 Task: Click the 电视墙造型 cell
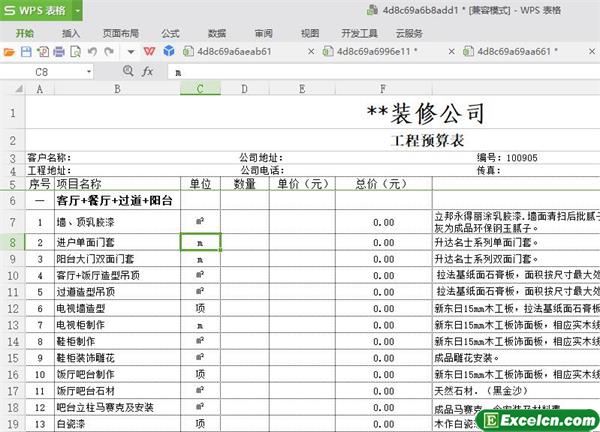[x=117, y=308]
